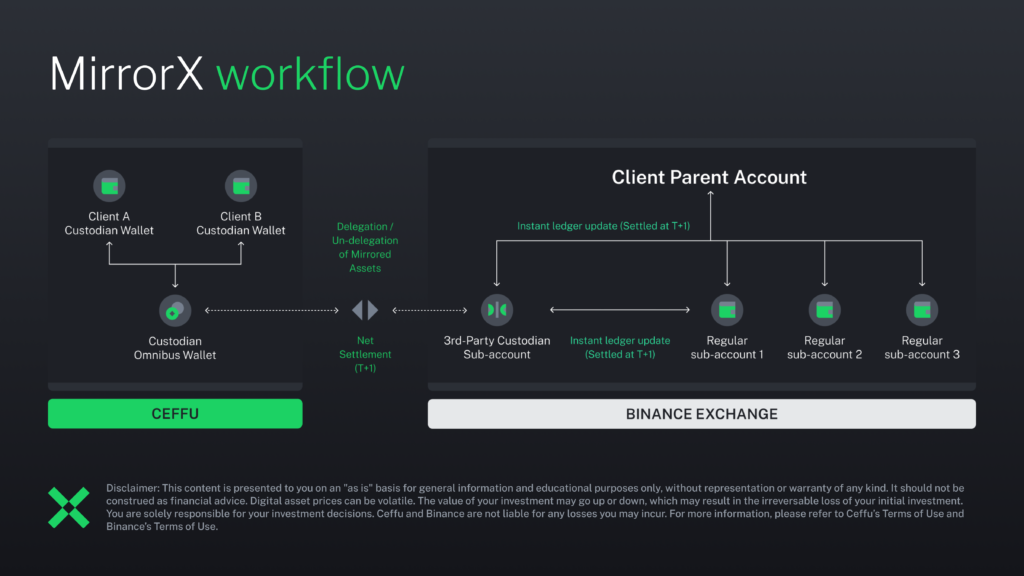Click the Regular sub-account 1 wallet icon
Image resolution: width=1024 pixels, height=576 pixels.
(727, 310)
